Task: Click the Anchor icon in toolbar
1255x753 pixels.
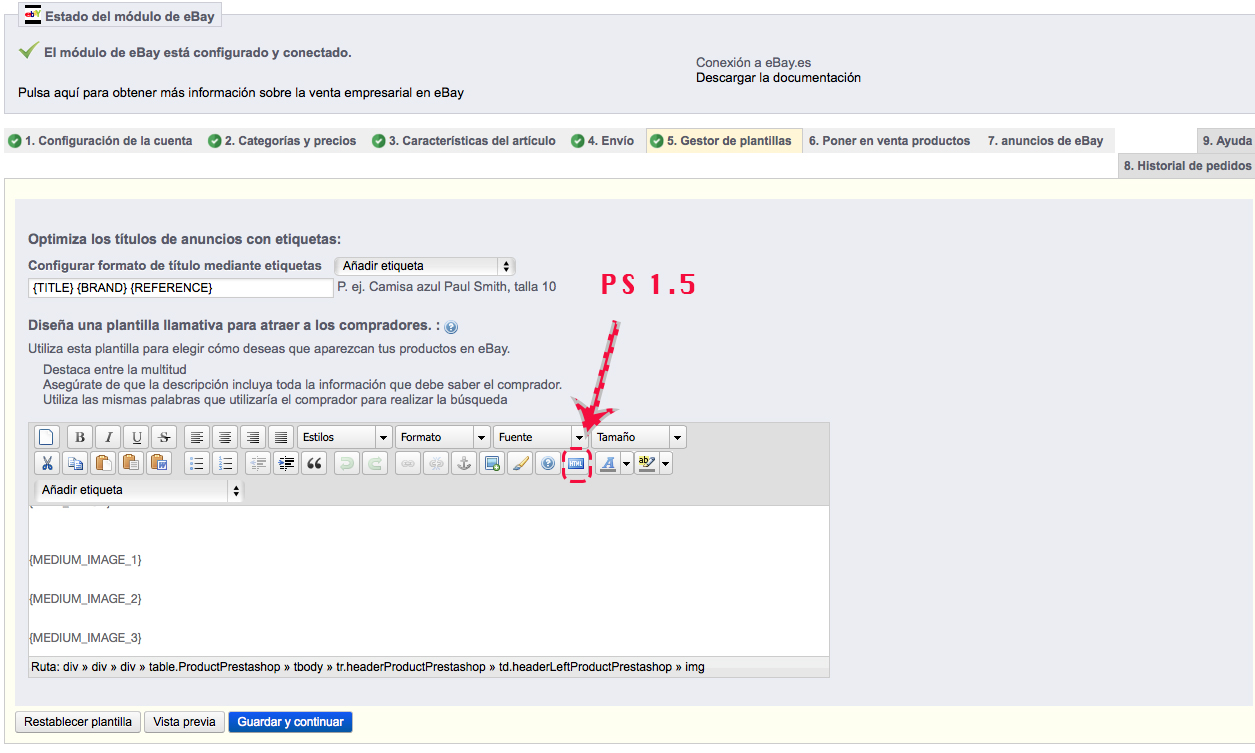Action: click(x=463, y=463)
